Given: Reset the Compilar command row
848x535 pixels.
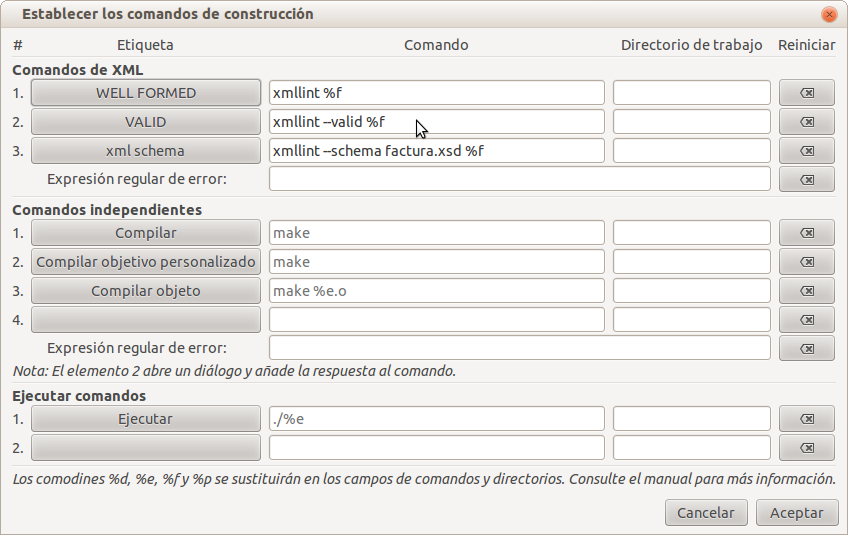Looking at the screenshot, I should pos(806,233).
